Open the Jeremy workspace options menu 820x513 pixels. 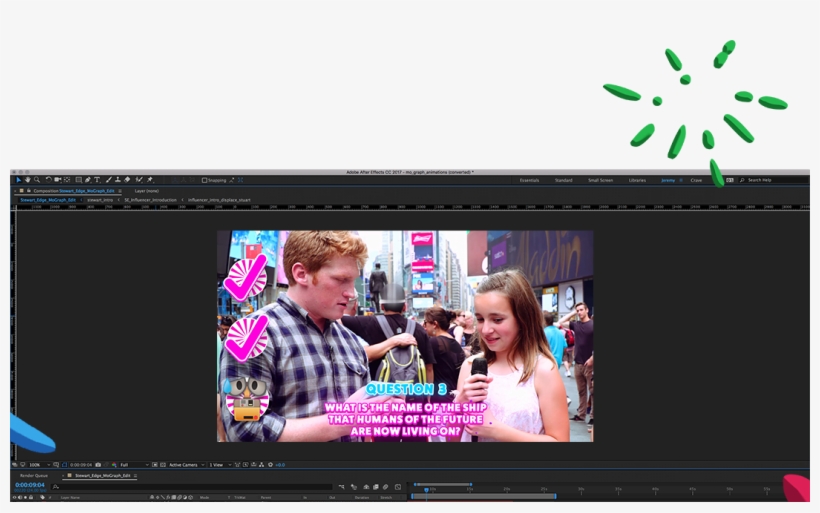coord(680,180)
